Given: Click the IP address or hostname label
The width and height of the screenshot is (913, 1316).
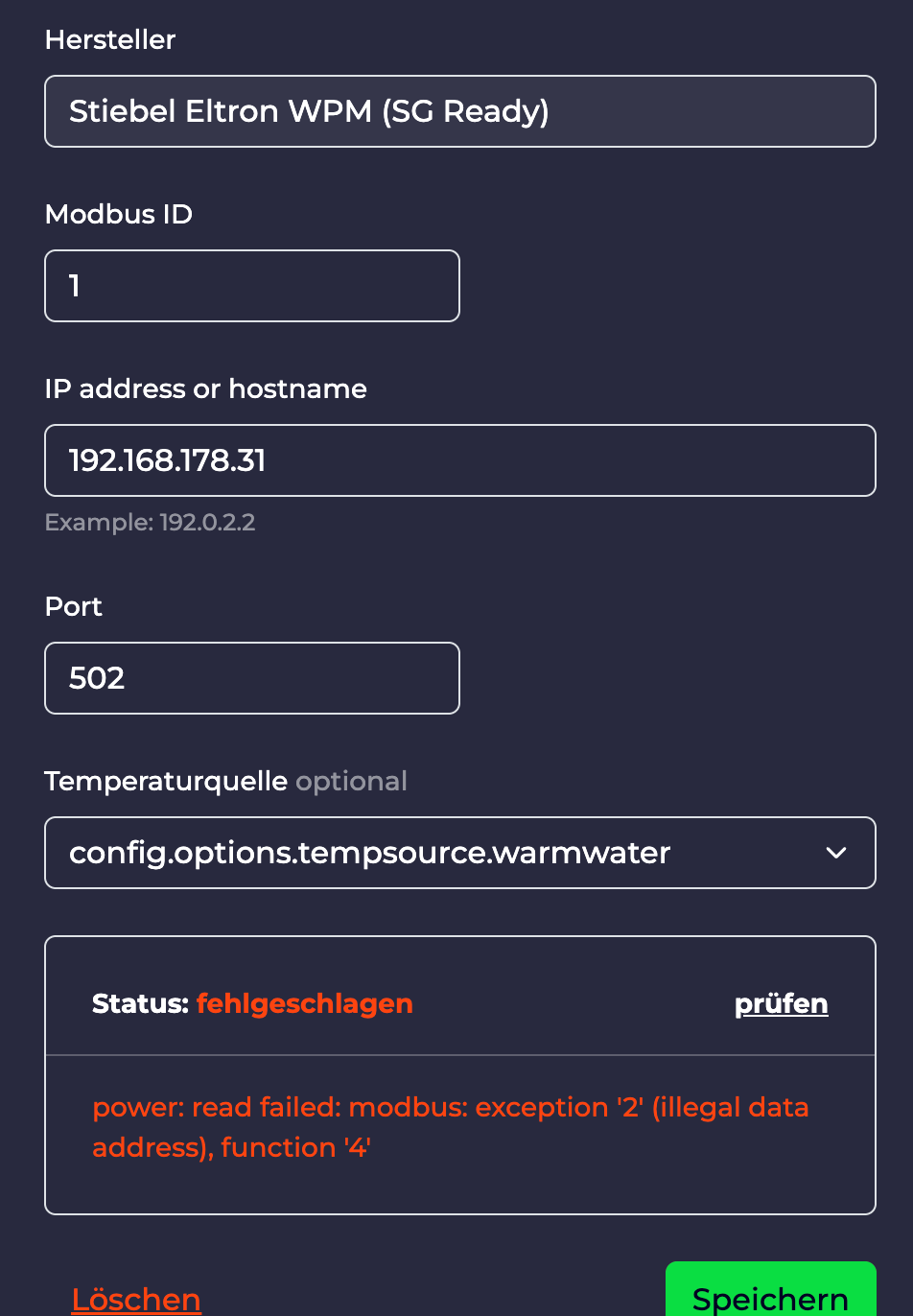Looking at the screenshot, I should click(205, 388).
